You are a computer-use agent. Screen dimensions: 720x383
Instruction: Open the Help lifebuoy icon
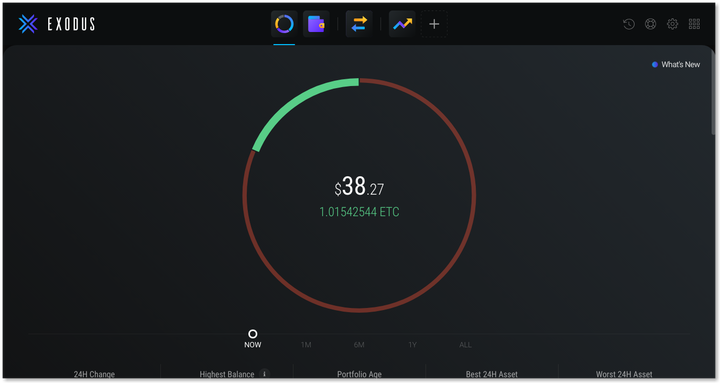651,24
